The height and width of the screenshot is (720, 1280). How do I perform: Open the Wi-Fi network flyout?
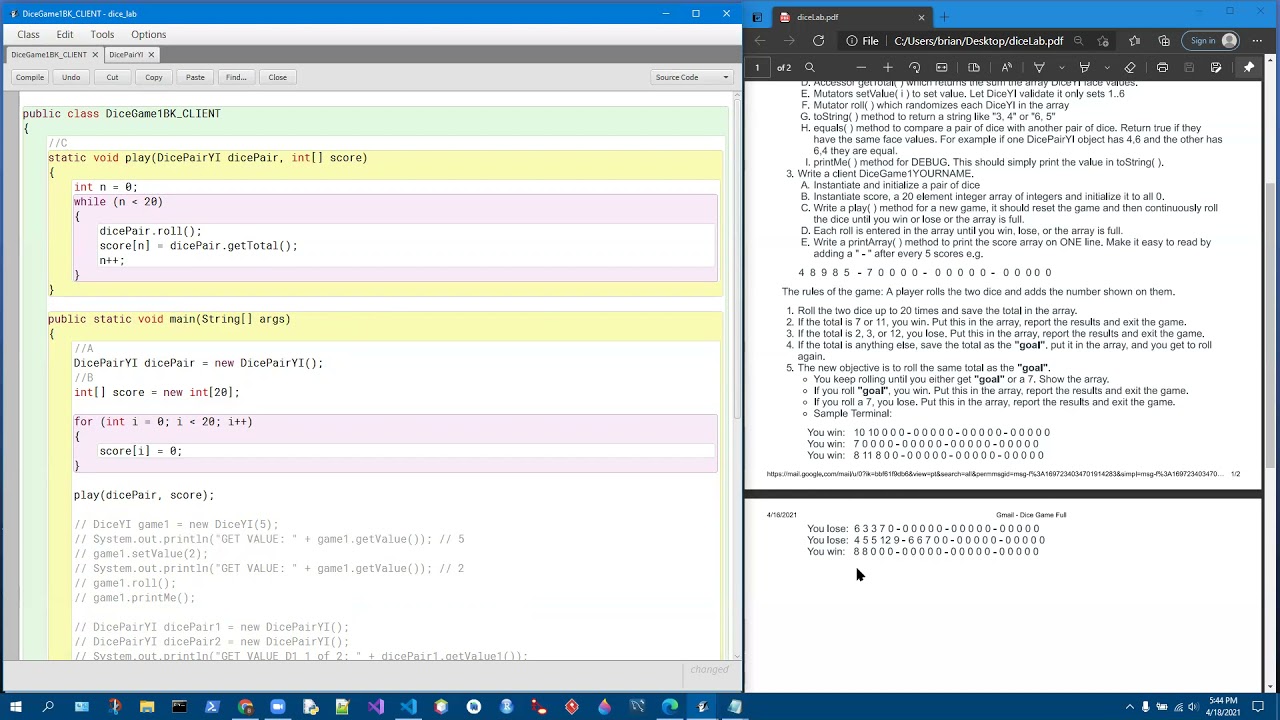tap(1178, 707)
